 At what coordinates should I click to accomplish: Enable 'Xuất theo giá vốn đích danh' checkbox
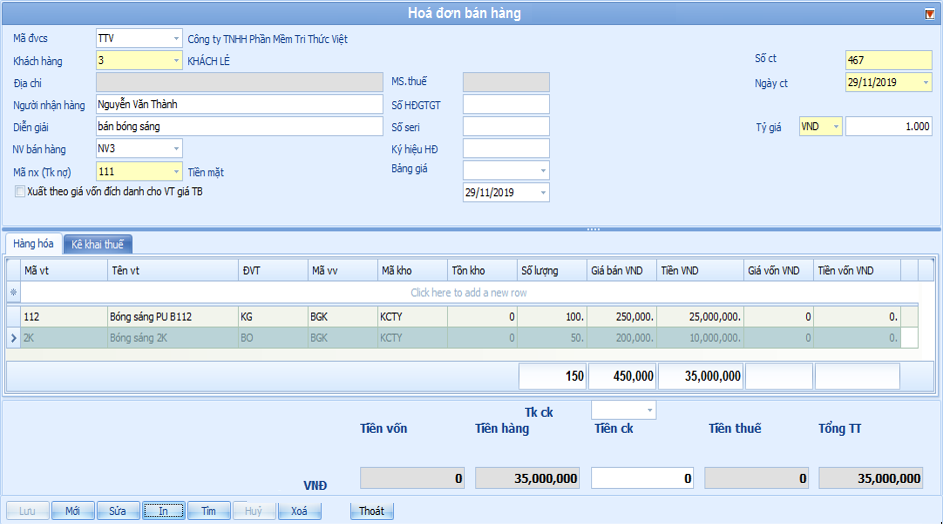click(x=20, y=191)
